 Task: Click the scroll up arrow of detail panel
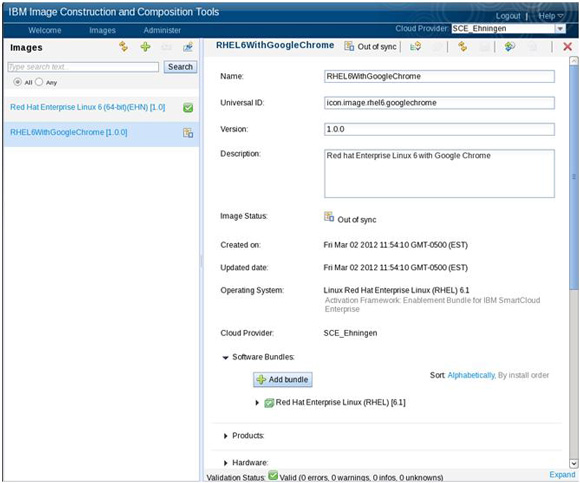(573, 61)
